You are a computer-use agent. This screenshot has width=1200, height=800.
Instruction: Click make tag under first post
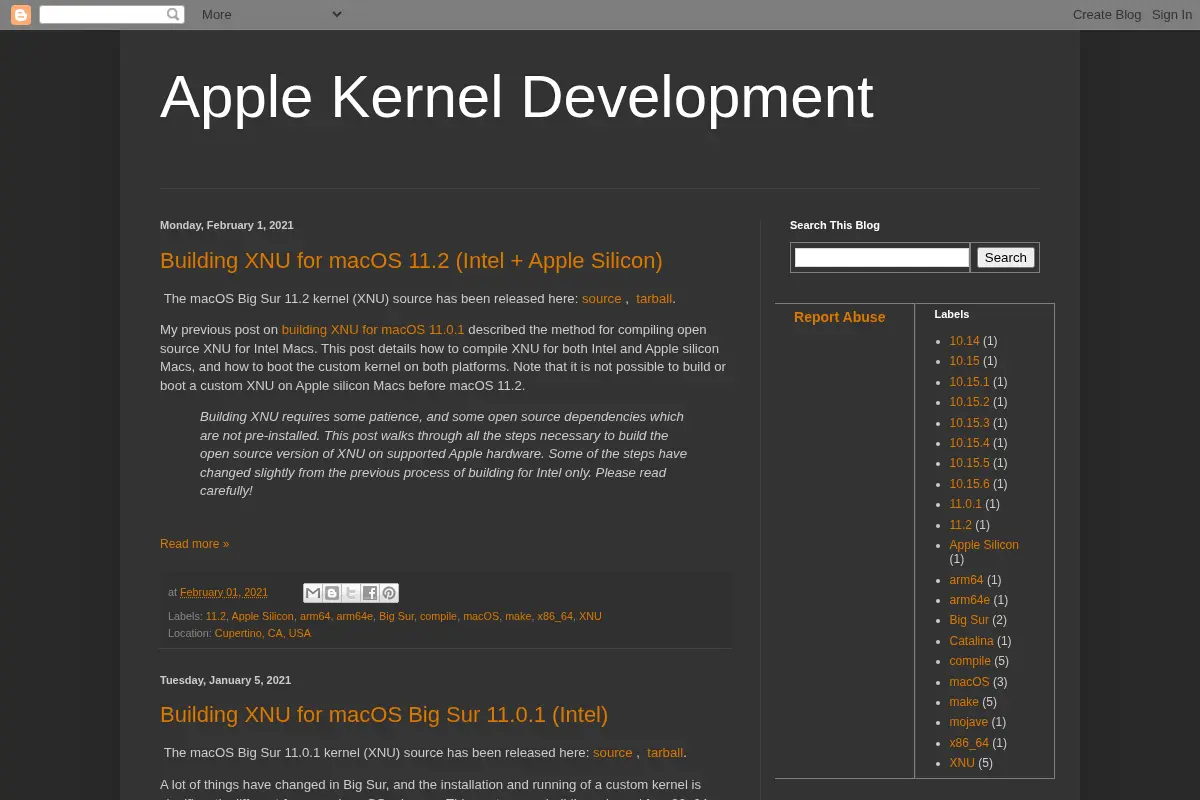(x=518, y=616)
